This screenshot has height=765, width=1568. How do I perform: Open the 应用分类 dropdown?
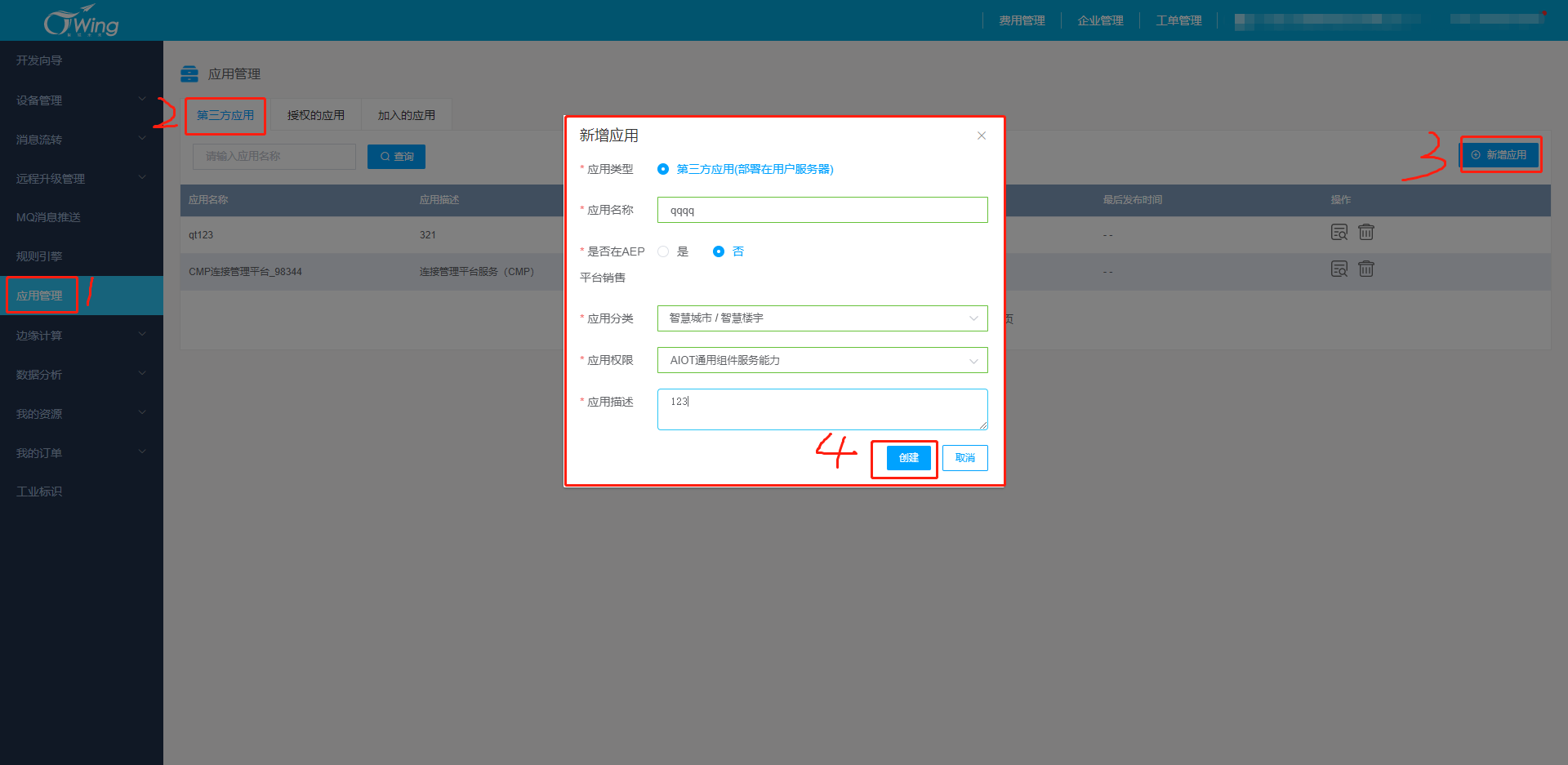pos(822,318)
